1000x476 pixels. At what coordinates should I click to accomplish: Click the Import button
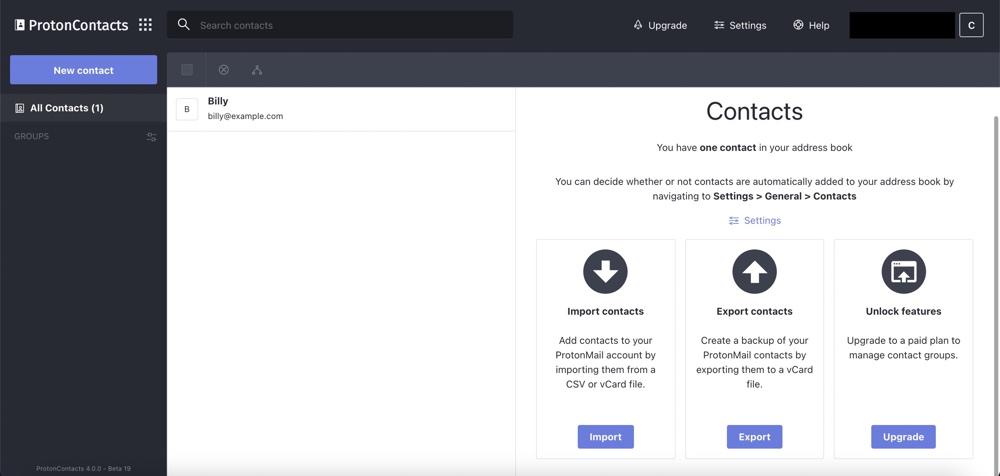(606, 437)
